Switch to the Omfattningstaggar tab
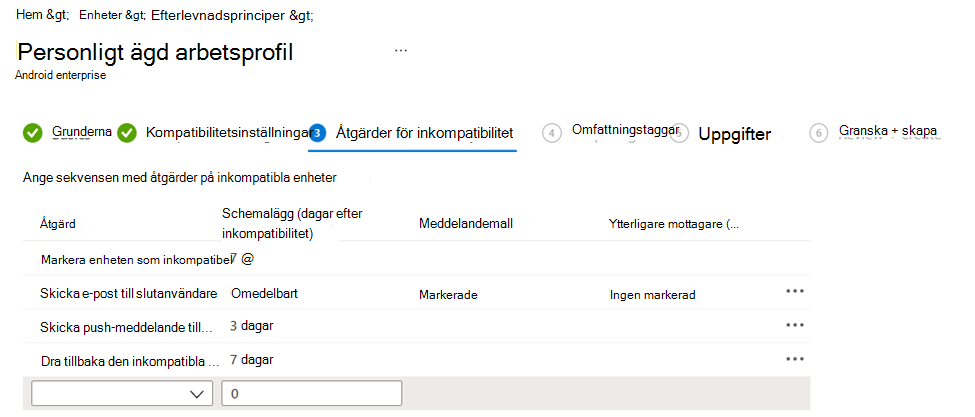 [625, 130]
